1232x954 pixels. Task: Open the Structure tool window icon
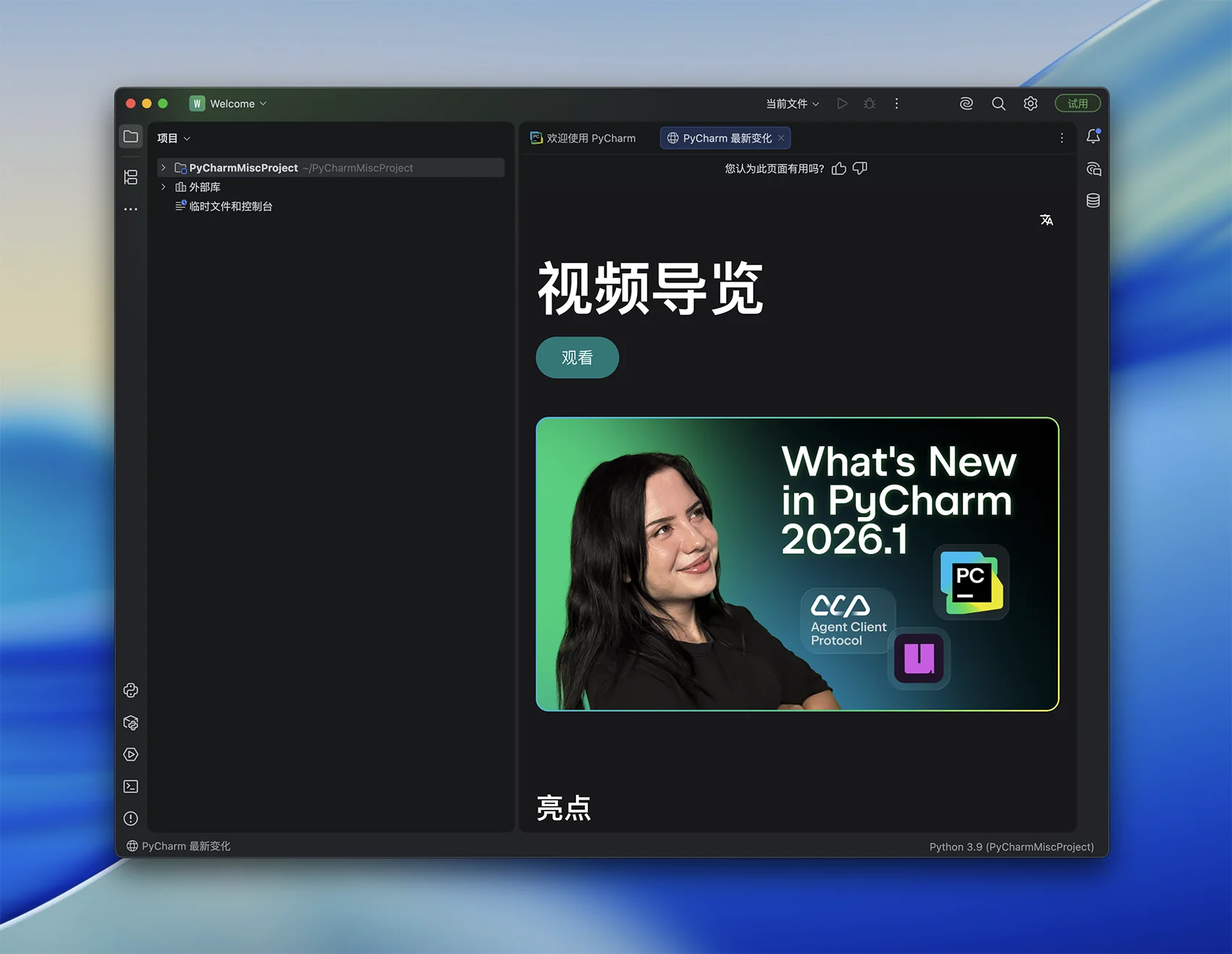(130, 177)
